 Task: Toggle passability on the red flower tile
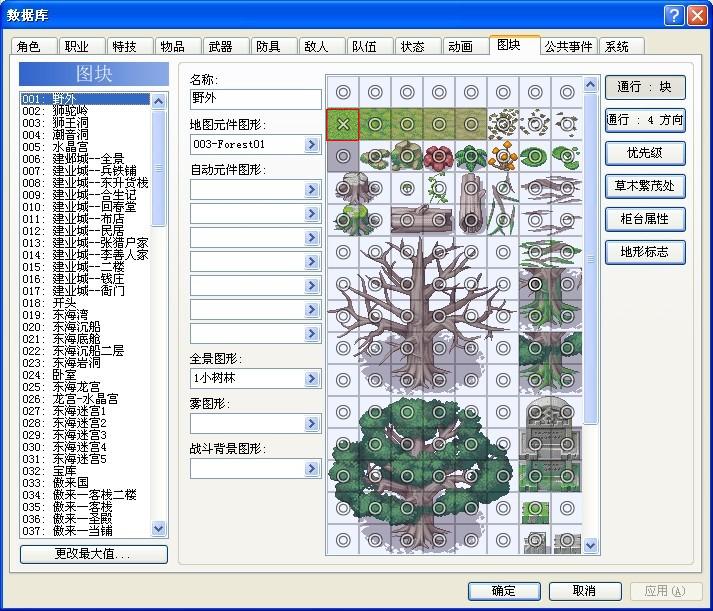click(x=439, y=156)
